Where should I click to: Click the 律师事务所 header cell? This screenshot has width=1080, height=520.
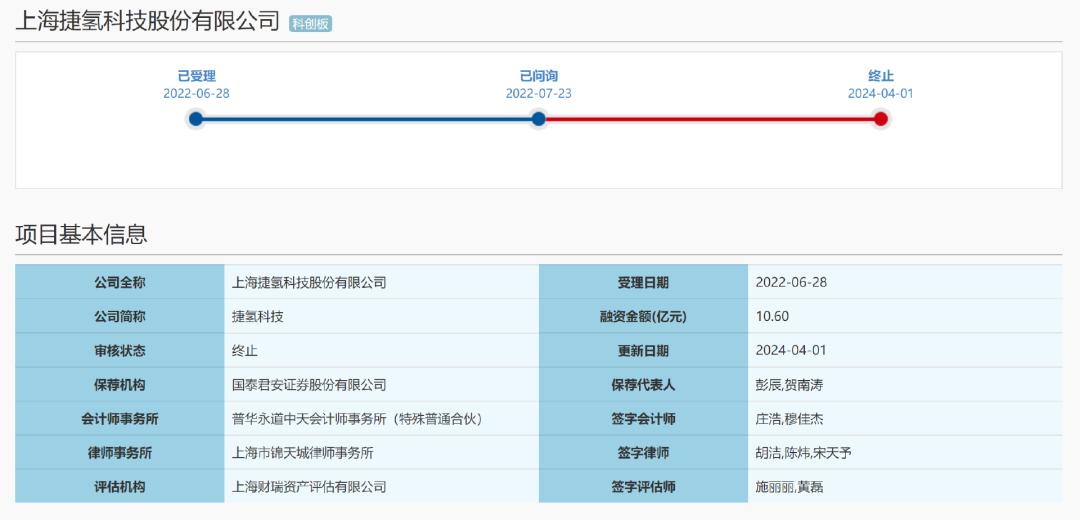120,453
